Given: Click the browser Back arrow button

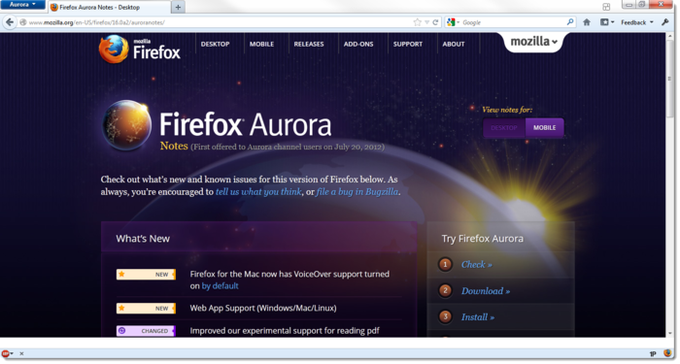Looking at the screenshot, I should [x=10, y=22].
